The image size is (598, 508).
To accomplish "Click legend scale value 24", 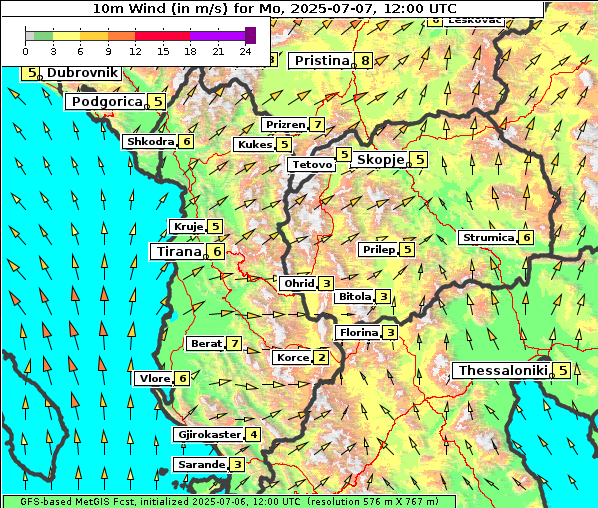I will pos(245,51).
